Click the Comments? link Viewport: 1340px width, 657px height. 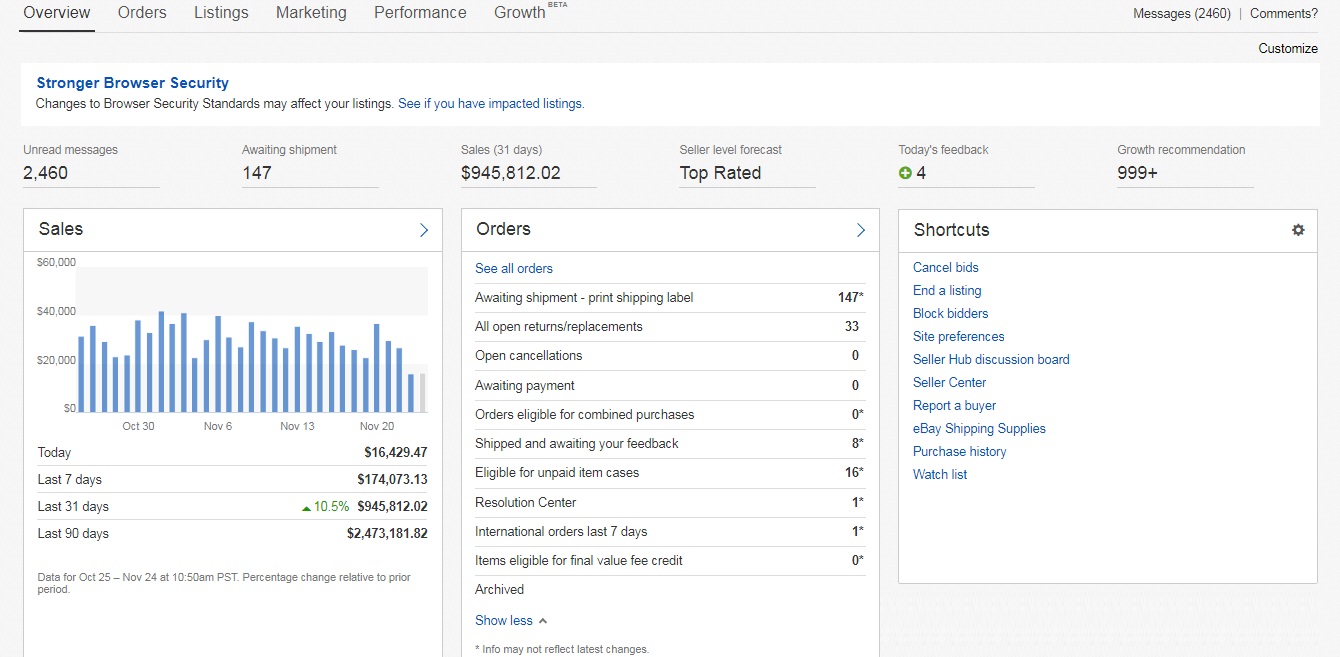tap(1284, 14)
